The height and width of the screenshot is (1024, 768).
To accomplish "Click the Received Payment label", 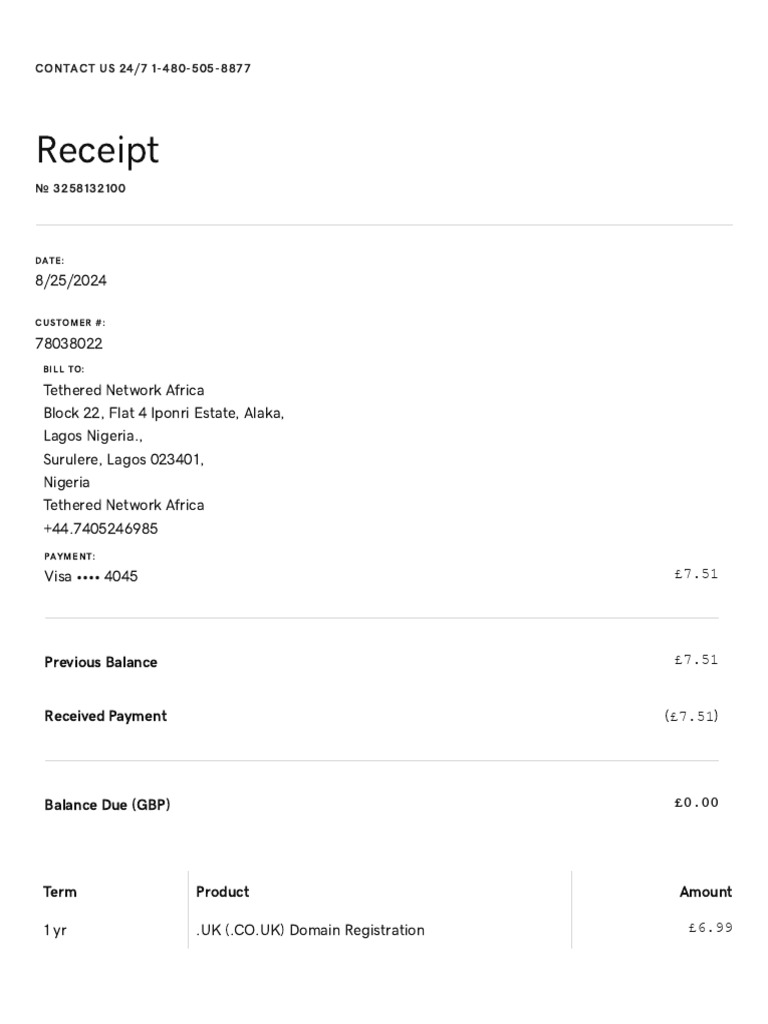I will pos(106,716).
